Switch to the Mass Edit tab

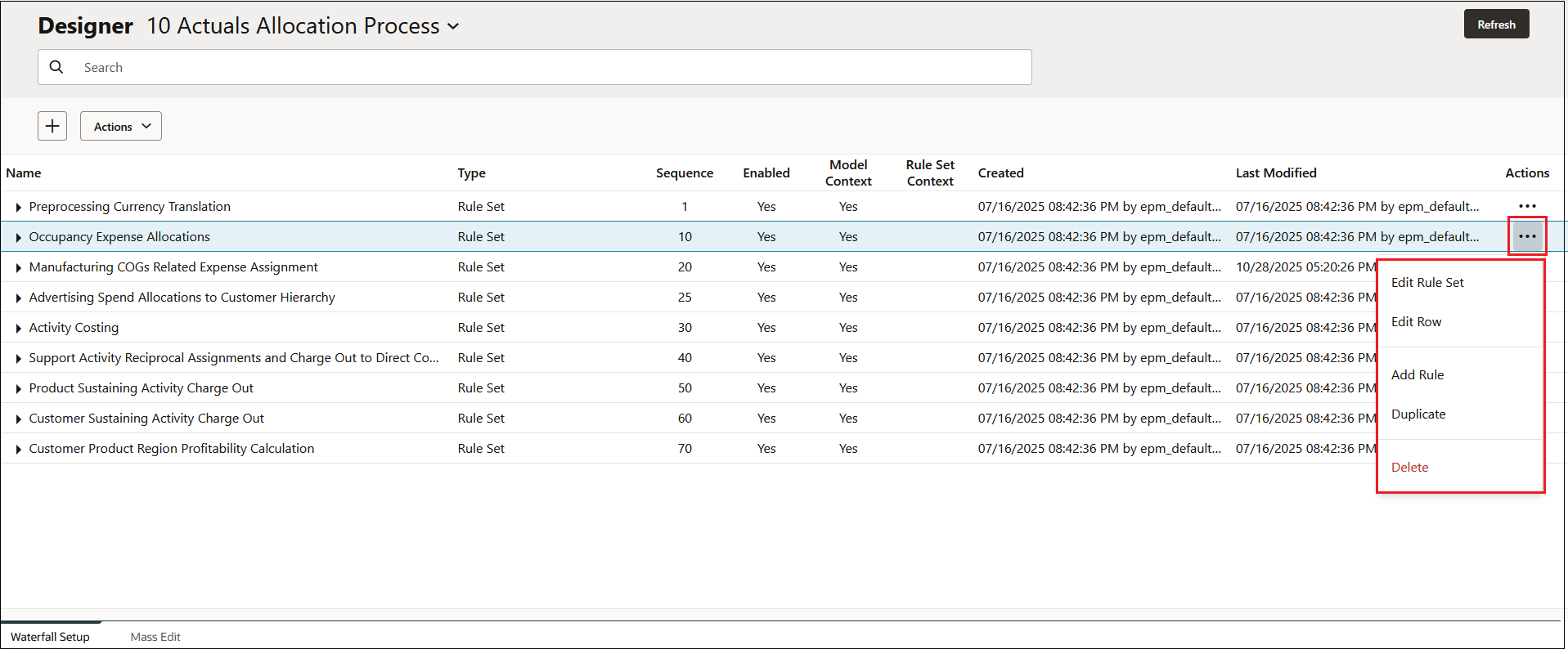pyautogui.click(x=155, y=637)
